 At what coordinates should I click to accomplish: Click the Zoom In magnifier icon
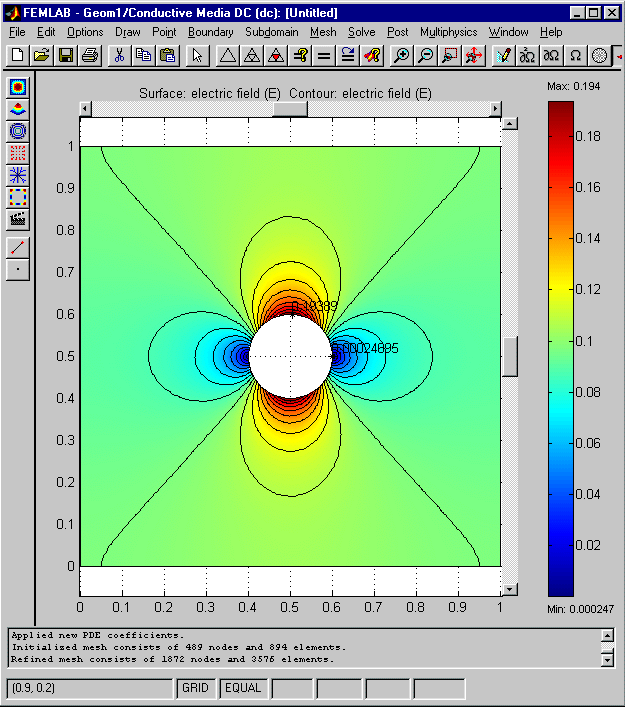tap(402, 56)
